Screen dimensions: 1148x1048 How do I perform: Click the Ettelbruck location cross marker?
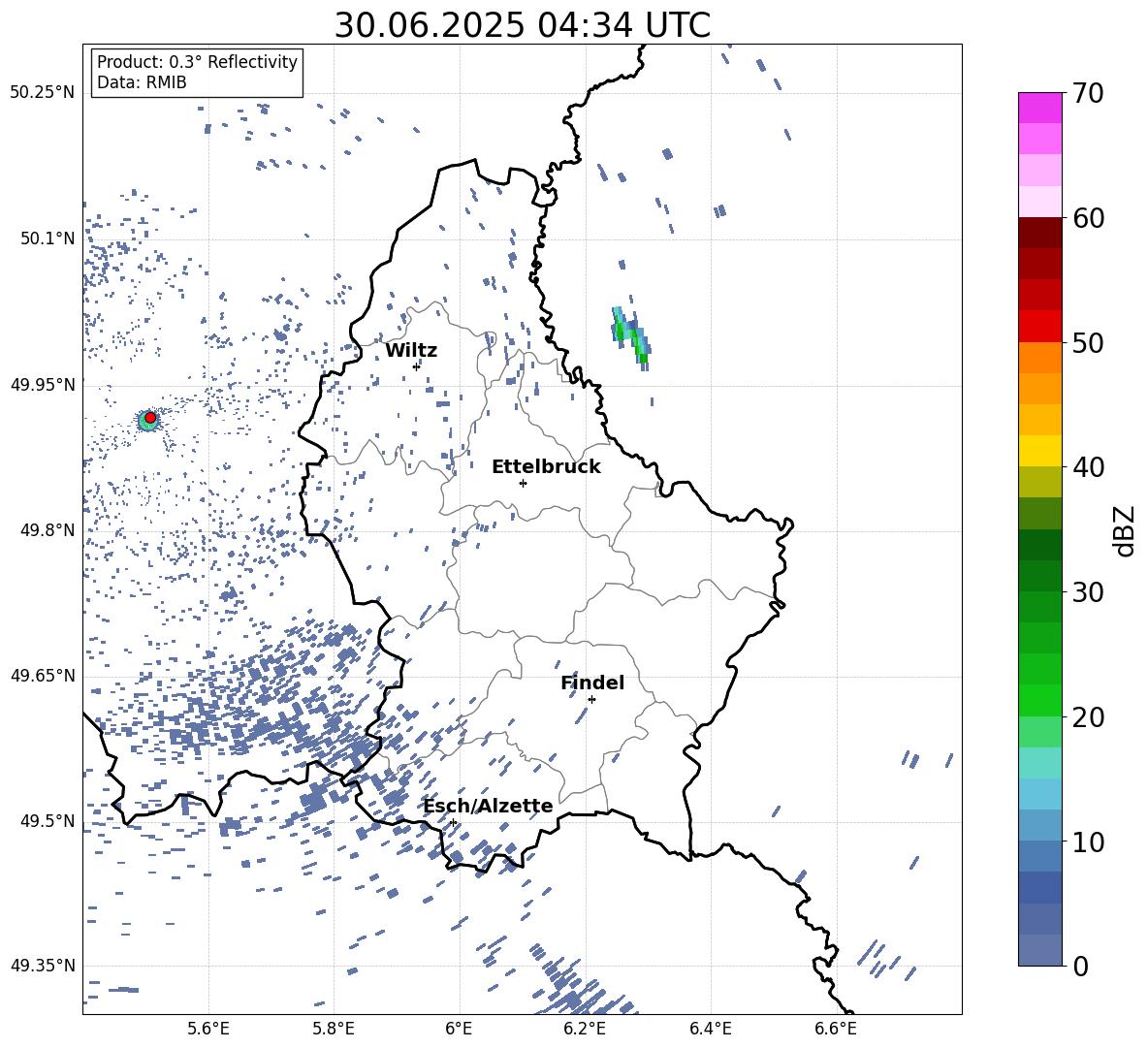pyautogui.click(x=523, y=483)
